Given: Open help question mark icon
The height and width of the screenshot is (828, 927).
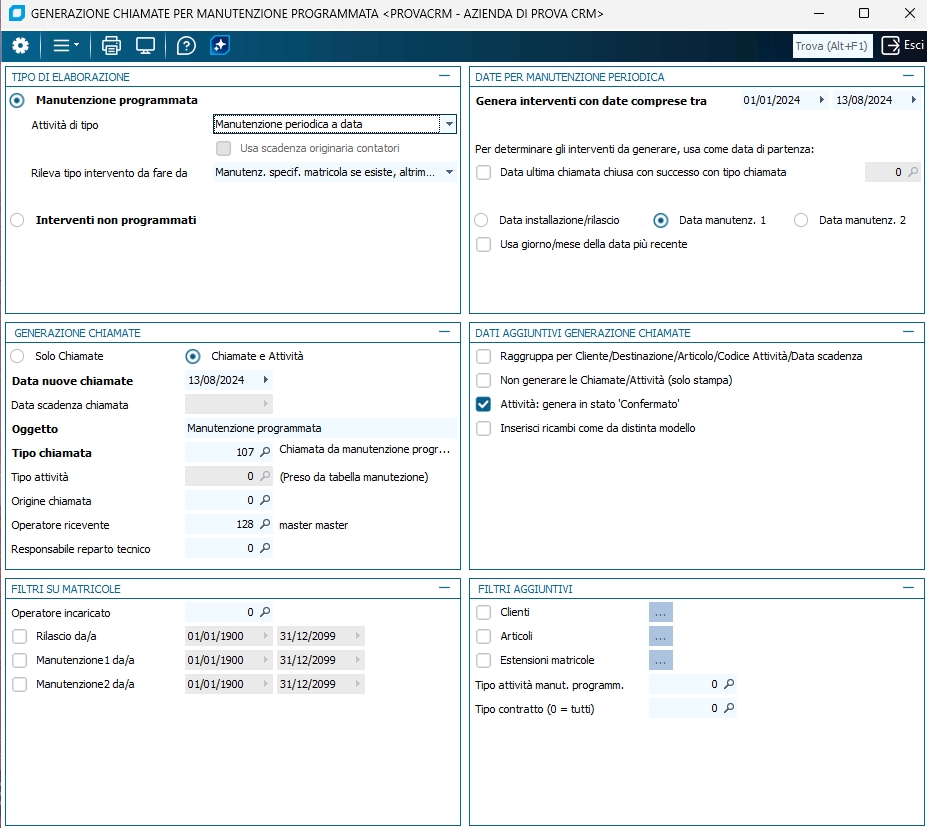Looking at the screenshot, I should pyautogui.click(x=186, y=46).
